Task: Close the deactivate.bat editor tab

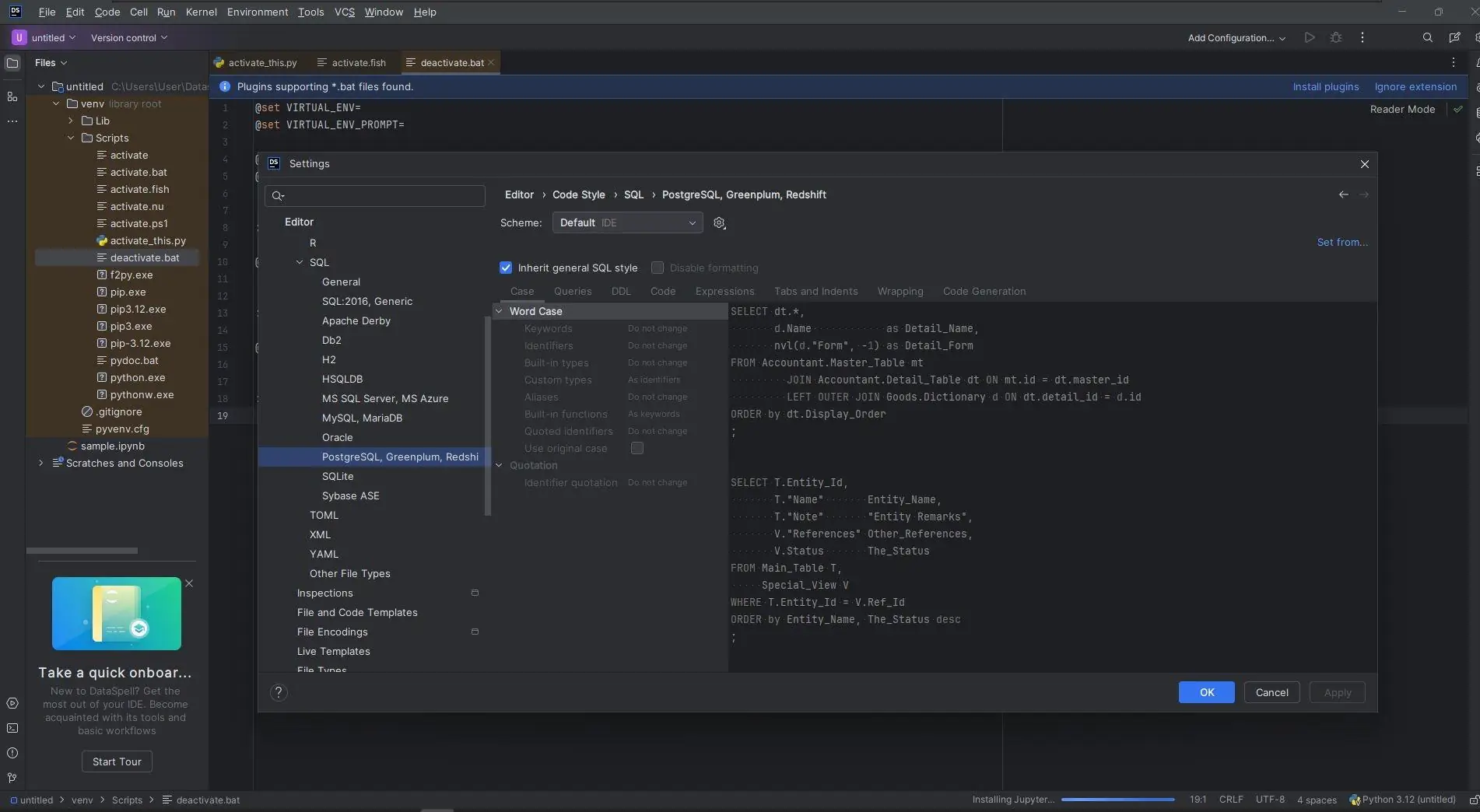Action: tap(491, 63)
